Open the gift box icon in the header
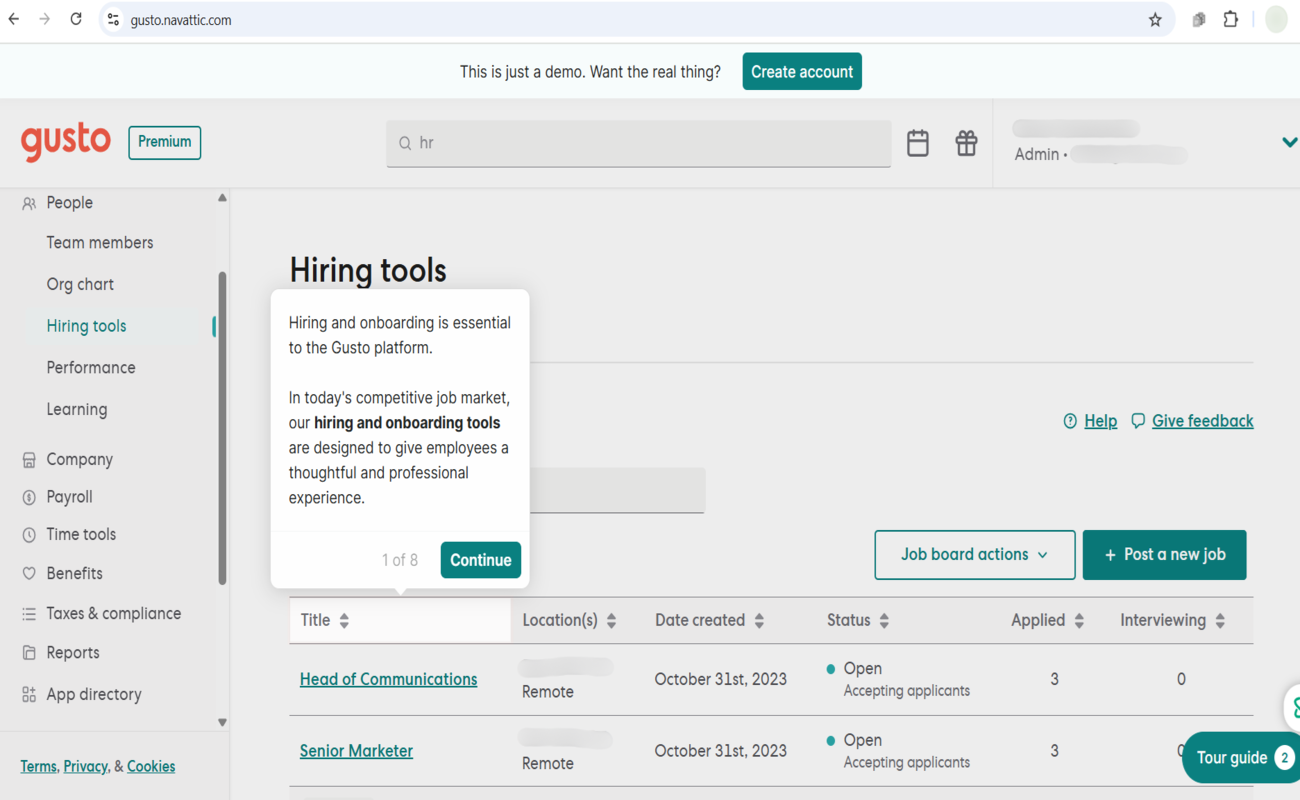 966,143
